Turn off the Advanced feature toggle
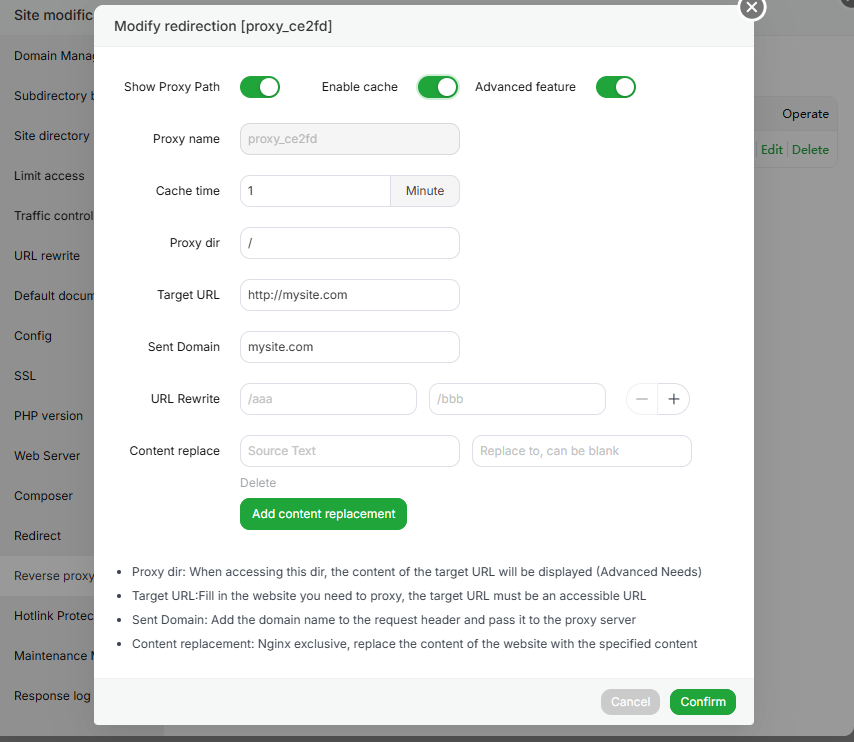 pos(616,87)
